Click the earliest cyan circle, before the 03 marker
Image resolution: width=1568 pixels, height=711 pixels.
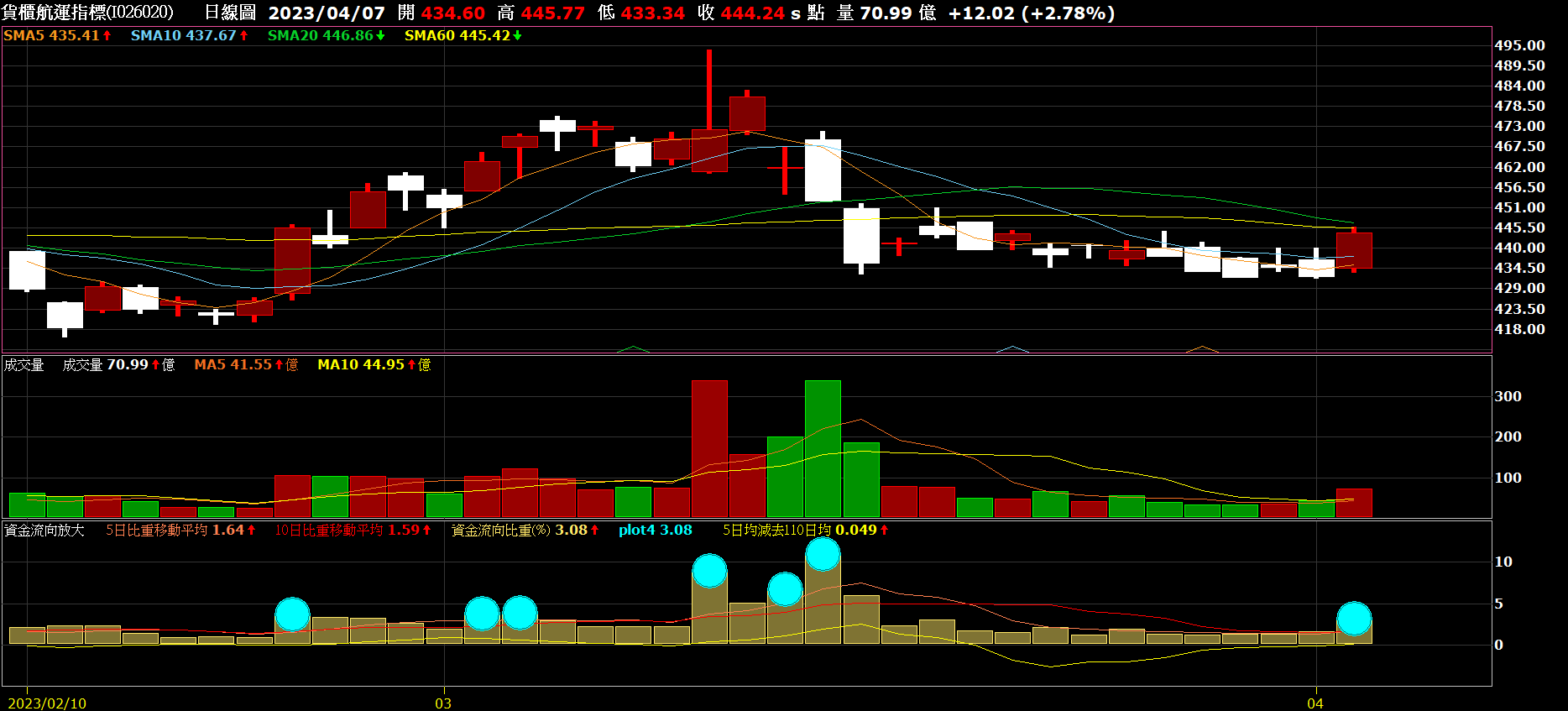click(292, 614)
